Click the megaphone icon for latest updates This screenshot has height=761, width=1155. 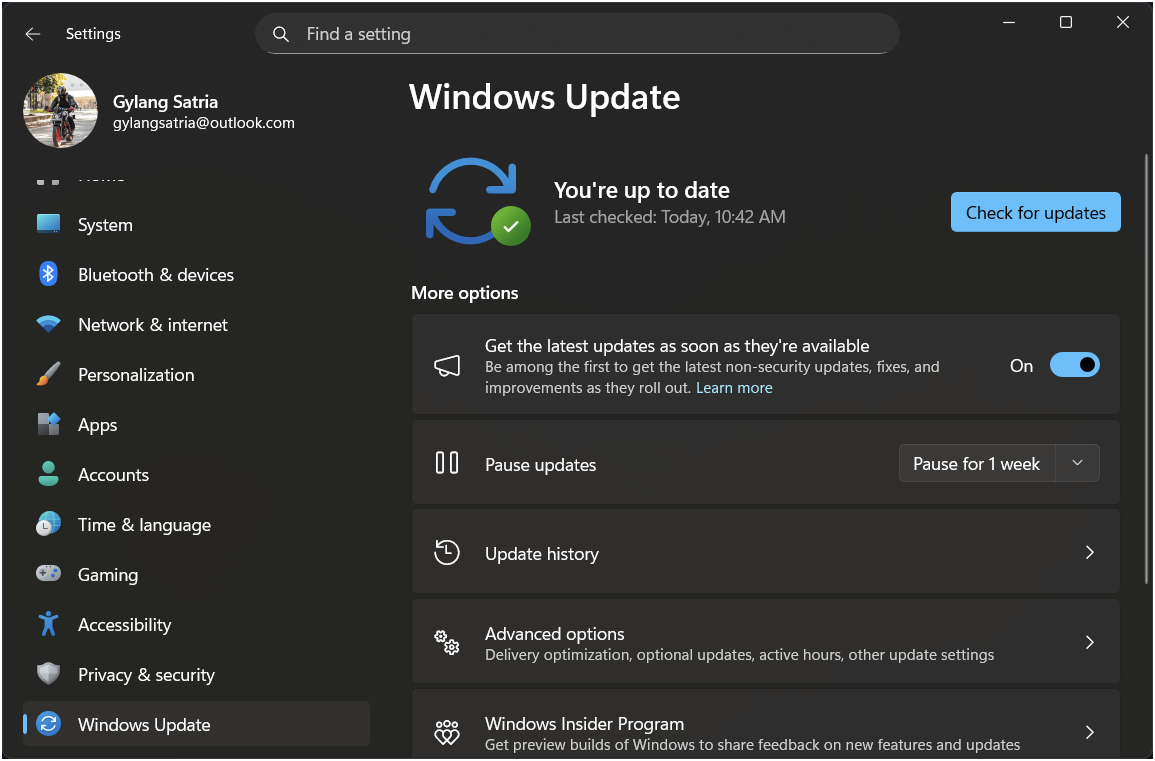coord(447,365)
